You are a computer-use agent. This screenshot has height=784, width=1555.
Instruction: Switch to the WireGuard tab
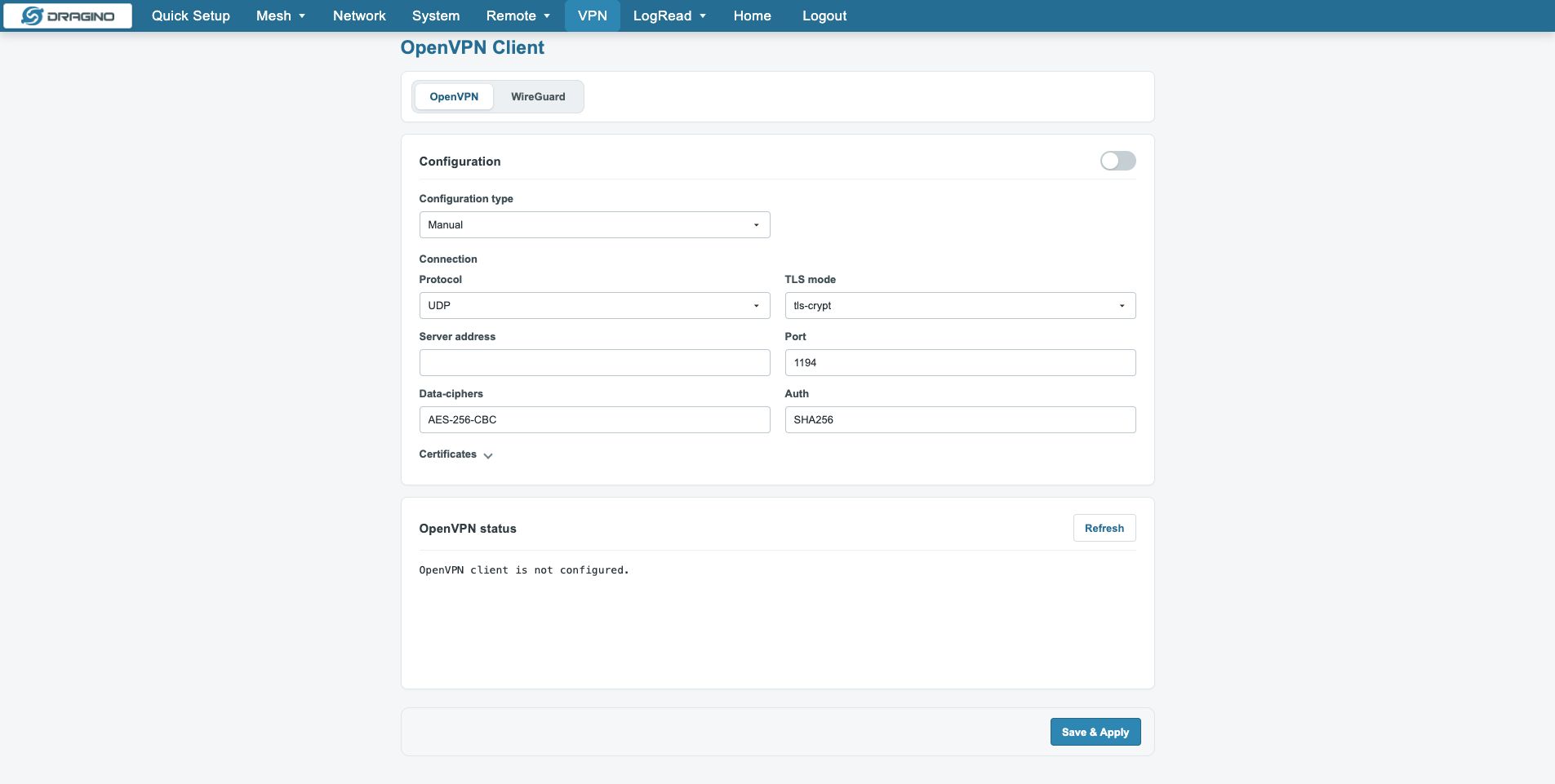click(x=538, y=96)
